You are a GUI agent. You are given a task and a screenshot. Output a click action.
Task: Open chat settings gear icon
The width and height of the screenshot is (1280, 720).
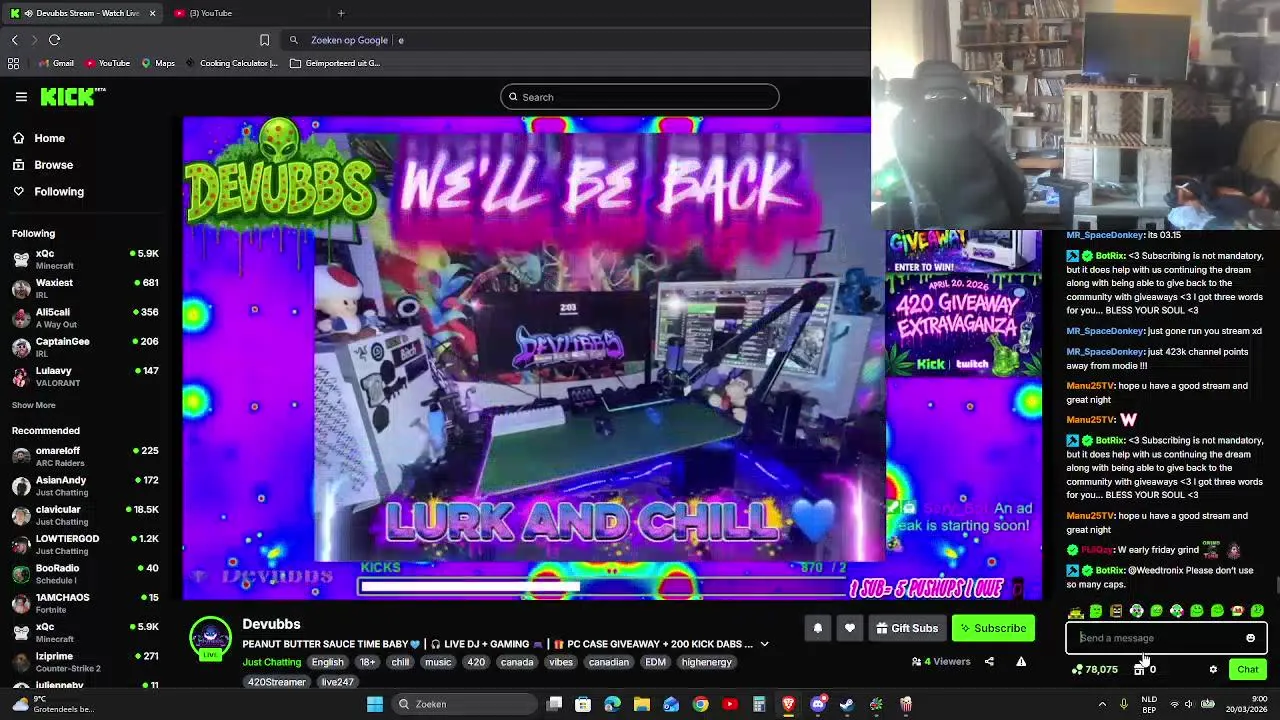click(x=1213, y=670)
